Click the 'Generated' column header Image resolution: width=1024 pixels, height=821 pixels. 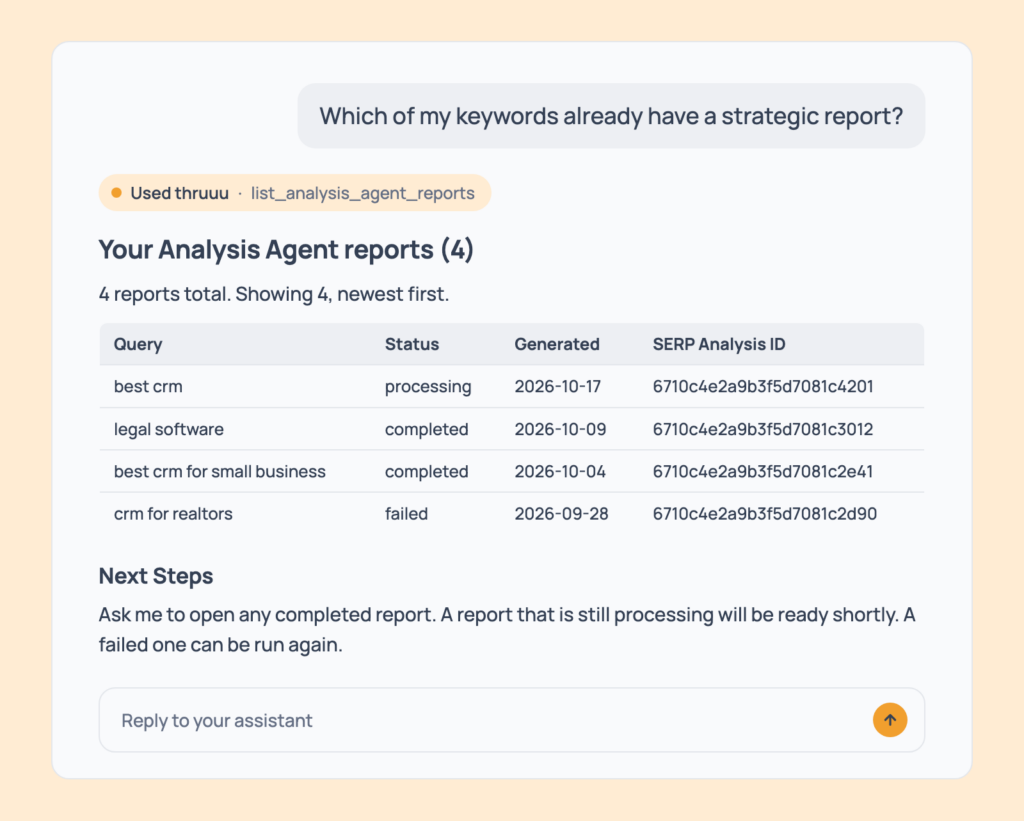tap(556, 344)
